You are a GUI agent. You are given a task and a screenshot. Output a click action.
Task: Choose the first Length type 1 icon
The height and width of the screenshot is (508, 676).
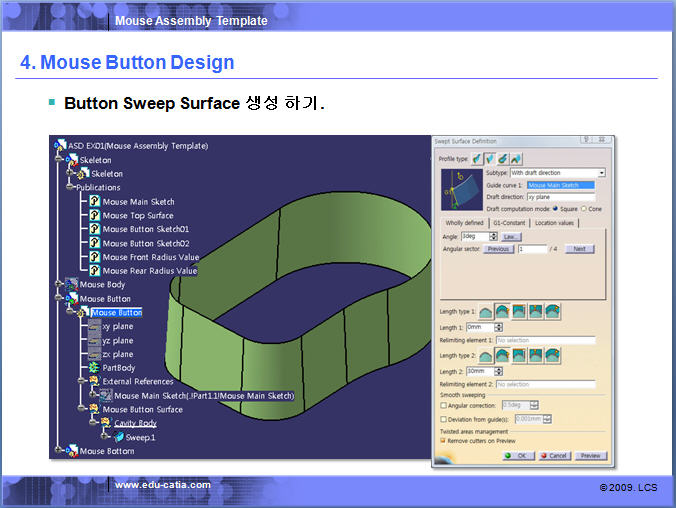[x=485, y=311]
